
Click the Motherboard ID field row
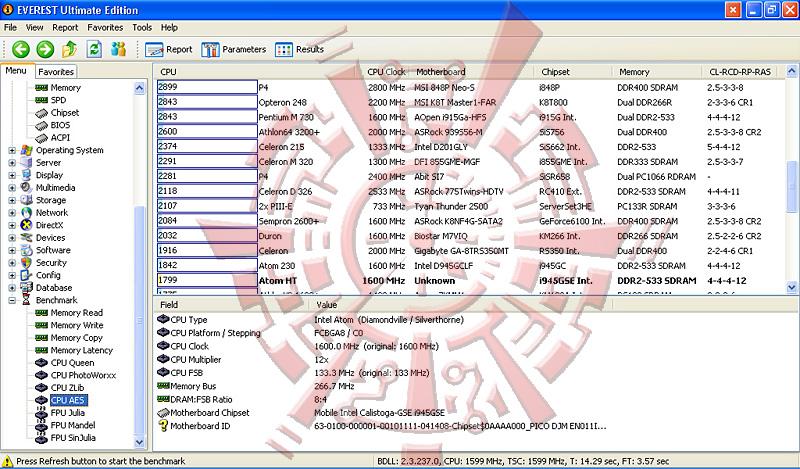[382, 426]
